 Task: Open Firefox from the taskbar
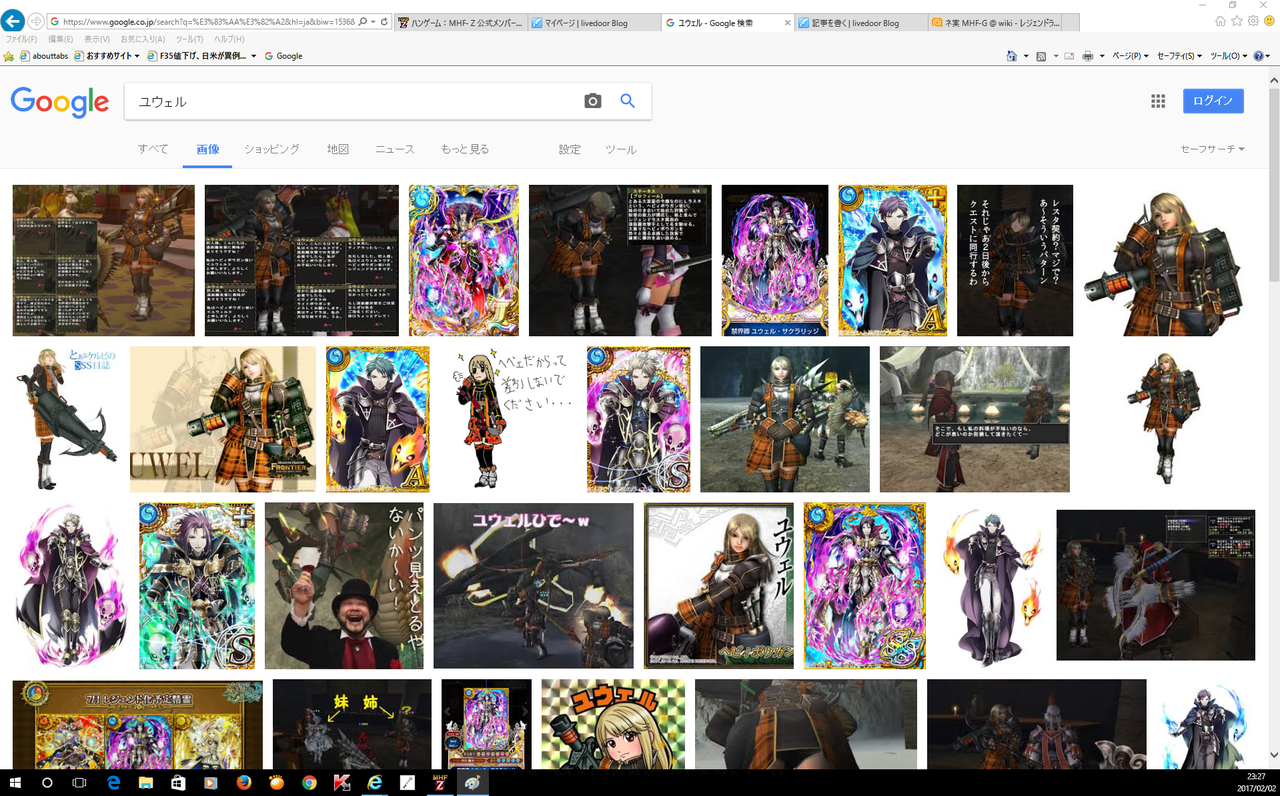point(243,782)
